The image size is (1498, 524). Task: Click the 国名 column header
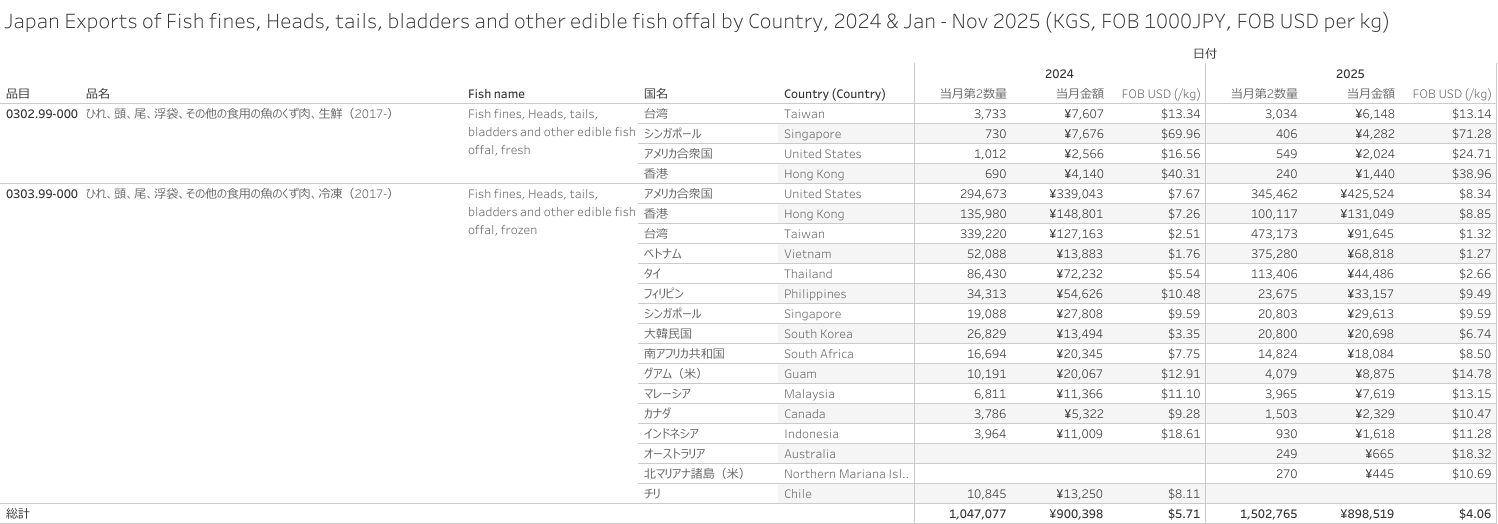(656, 94)
